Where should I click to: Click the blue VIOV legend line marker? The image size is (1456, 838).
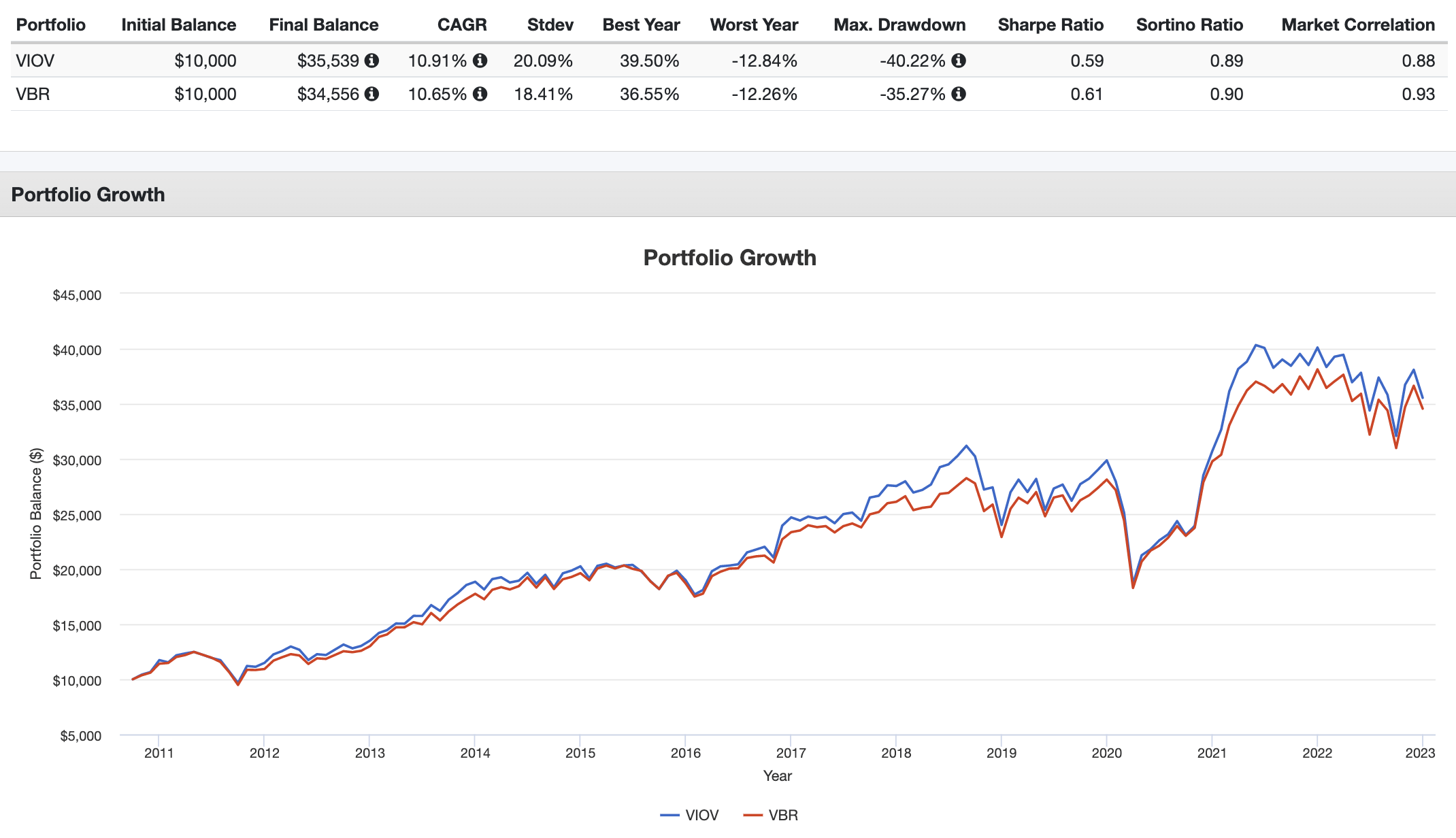point(669,815)
